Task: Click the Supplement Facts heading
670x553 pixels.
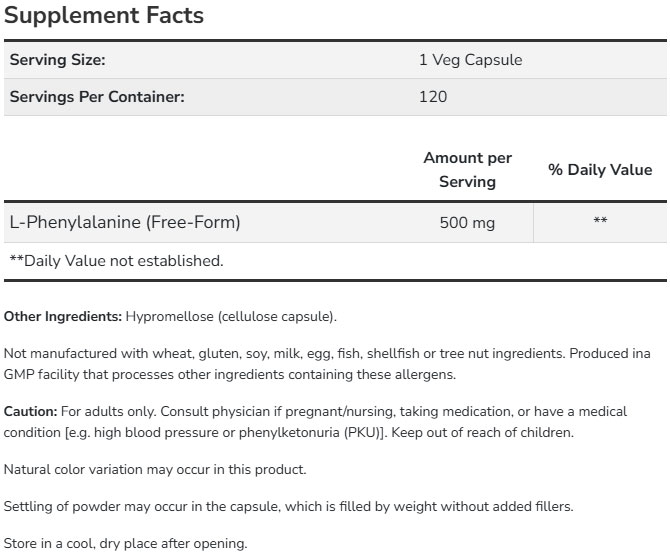Action: tap(104, 16)
